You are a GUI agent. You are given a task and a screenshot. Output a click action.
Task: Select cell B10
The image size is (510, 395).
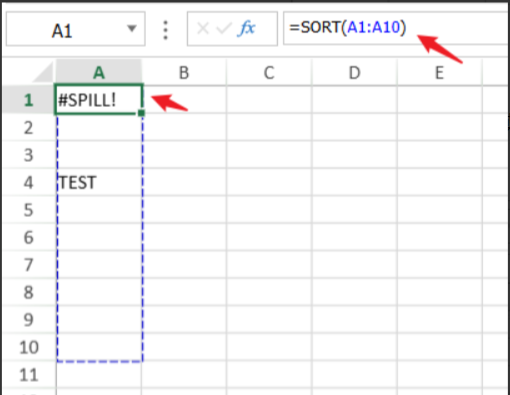pyautogui.click(x=184, y=347)
